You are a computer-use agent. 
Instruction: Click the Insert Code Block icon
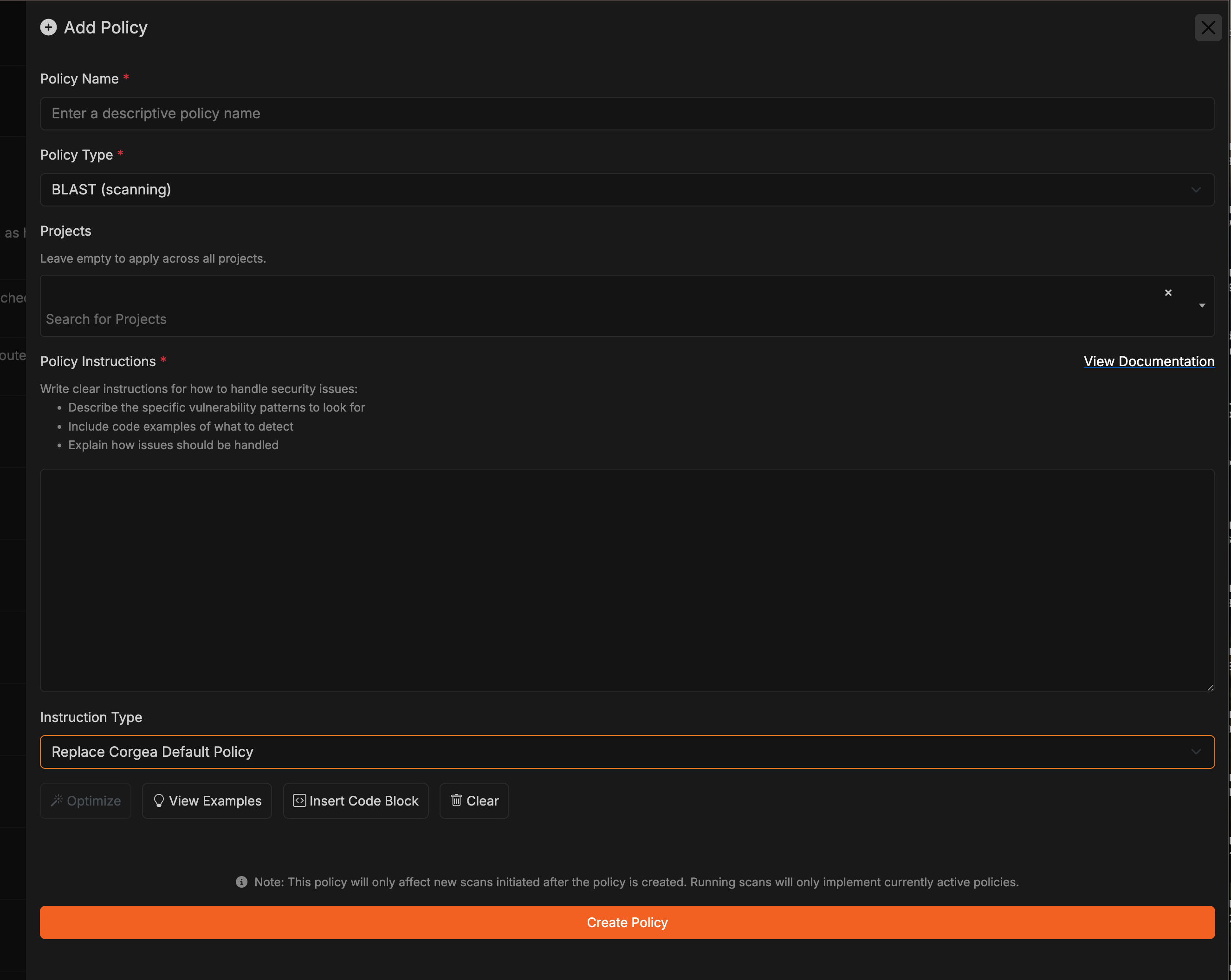click(x=299, y=801)
